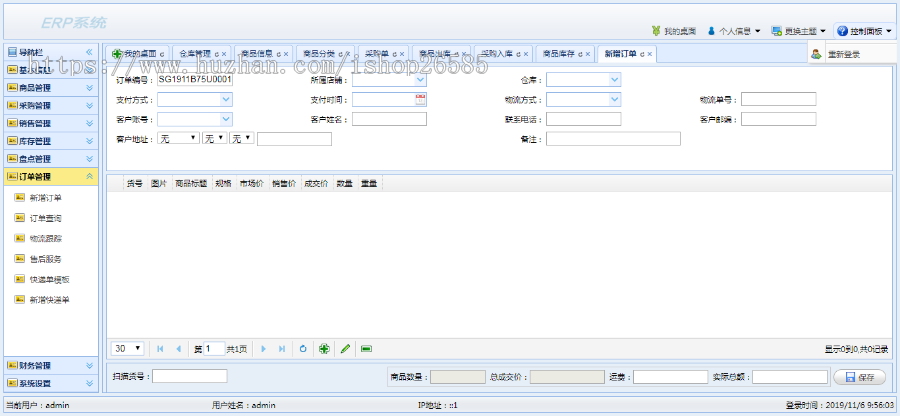Edit row using the pencil icon
This screenshot has height=416, width=900.
pos(345,349)
